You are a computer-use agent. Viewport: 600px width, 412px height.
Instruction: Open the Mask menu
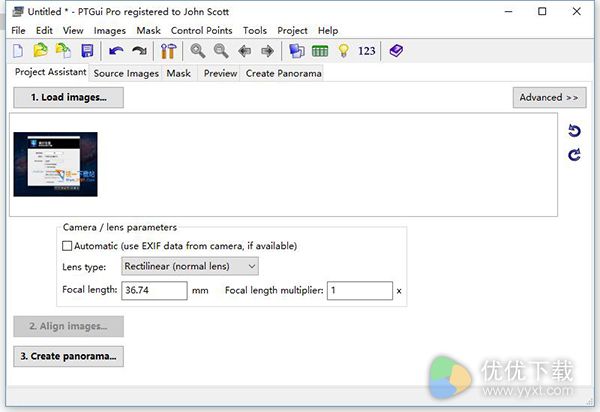coord(148,31)
